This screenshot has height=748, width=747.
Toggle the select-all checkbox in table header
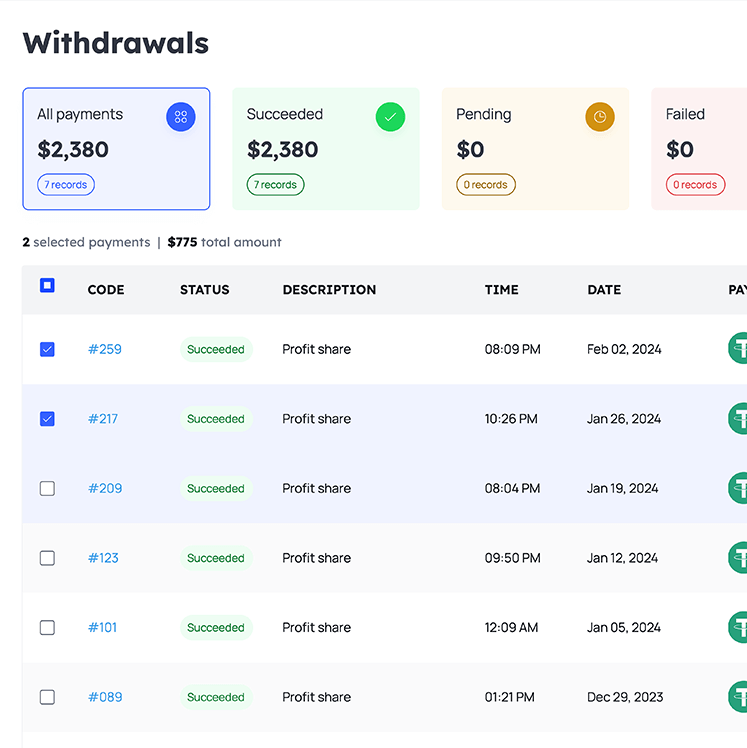[47, 286]
